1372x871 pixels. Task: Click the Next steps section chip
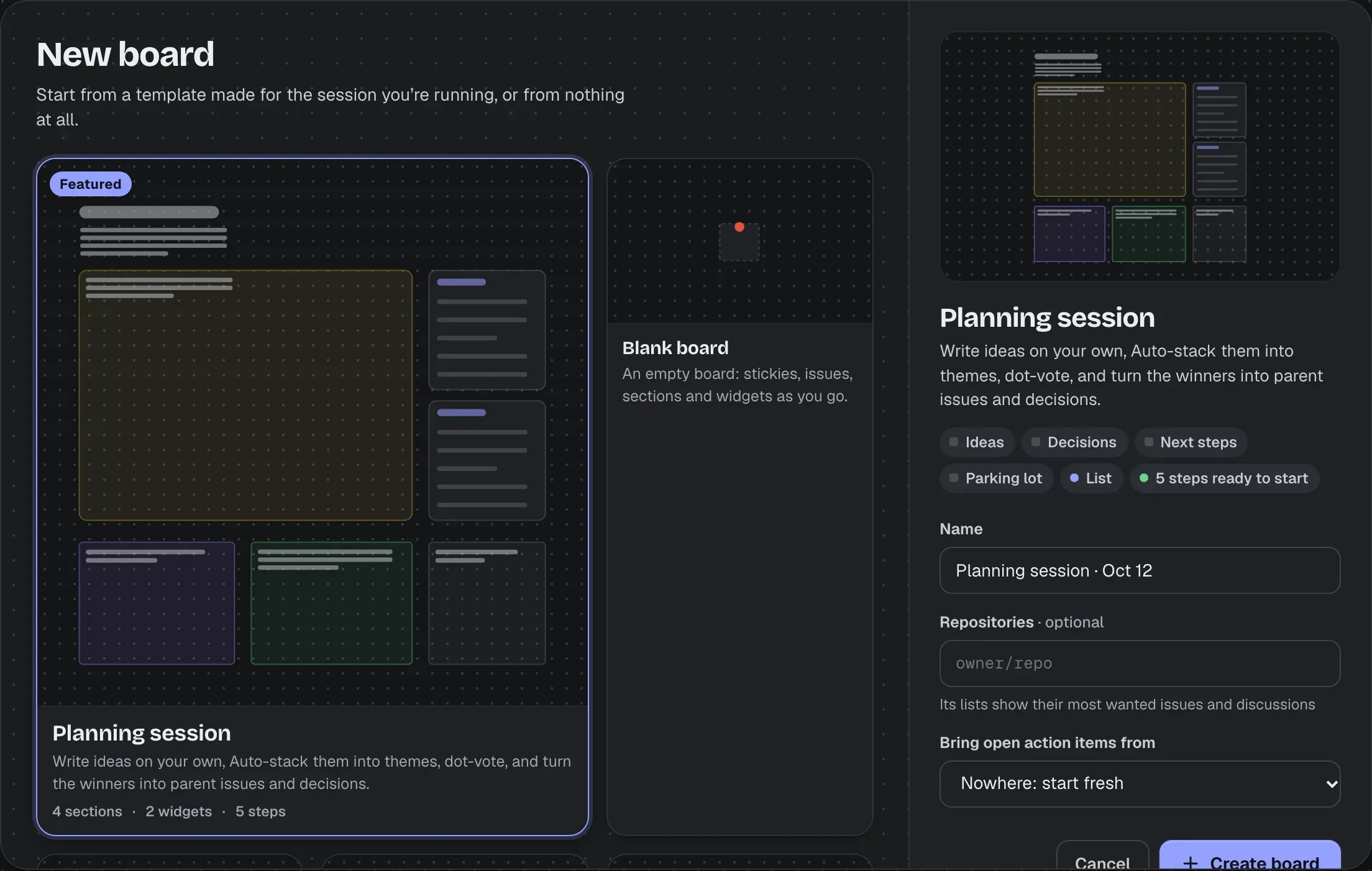[x=1191, y=442]
